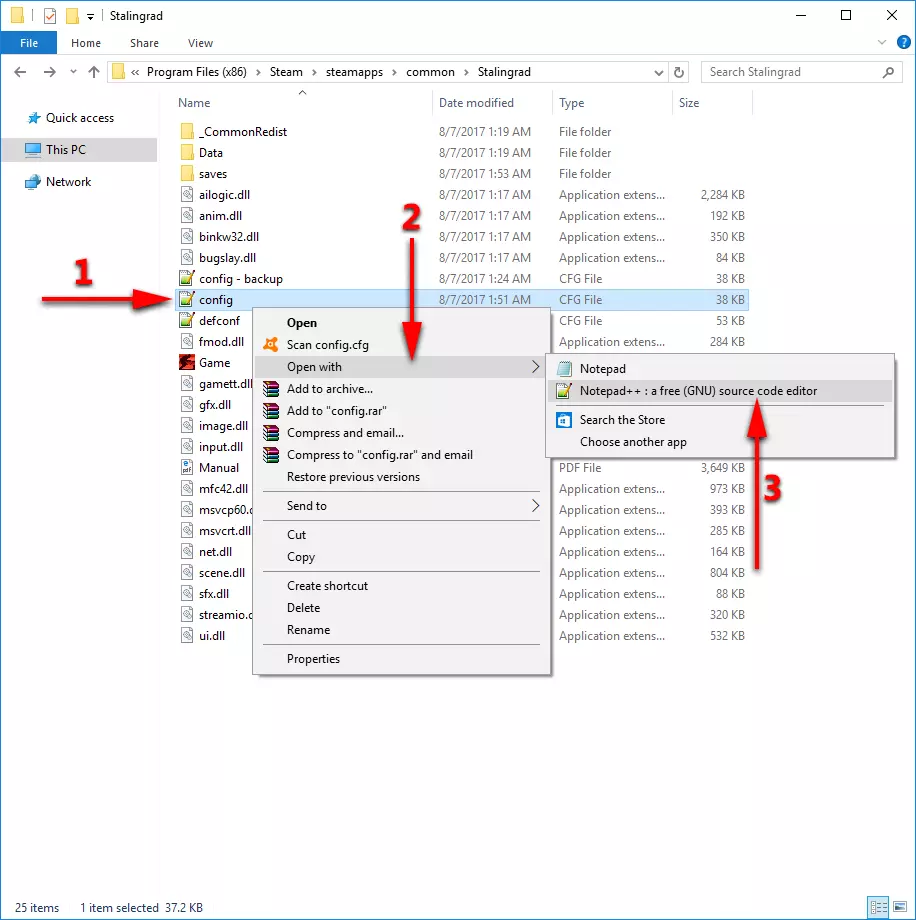
Task: Click Properties icon in quick access toolbar
Action: 50,16
